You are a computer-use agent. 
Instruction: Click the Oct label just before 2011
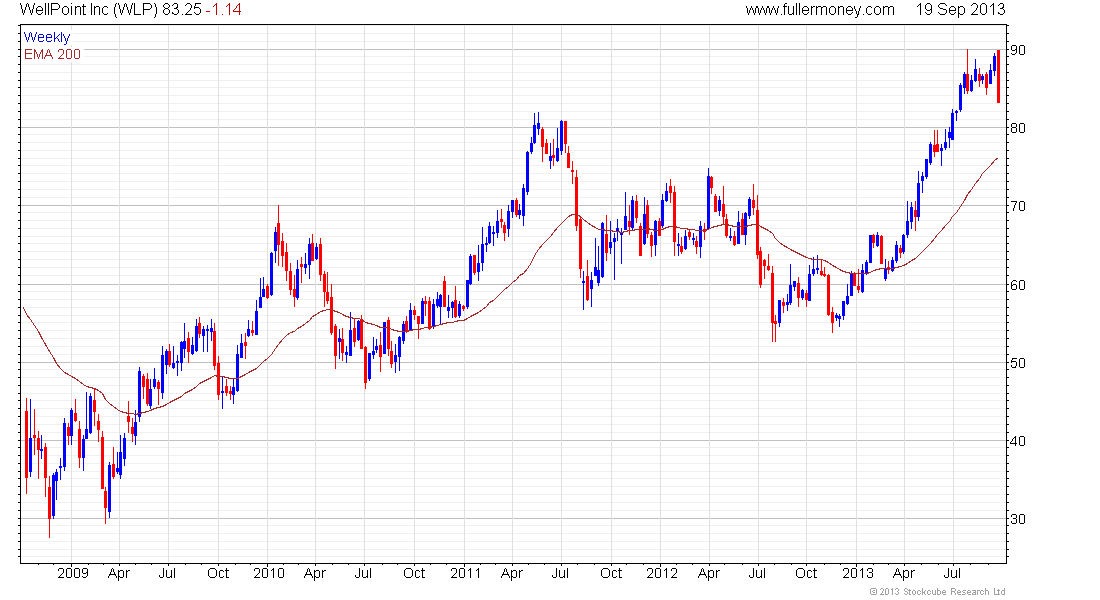click(414, 573)
